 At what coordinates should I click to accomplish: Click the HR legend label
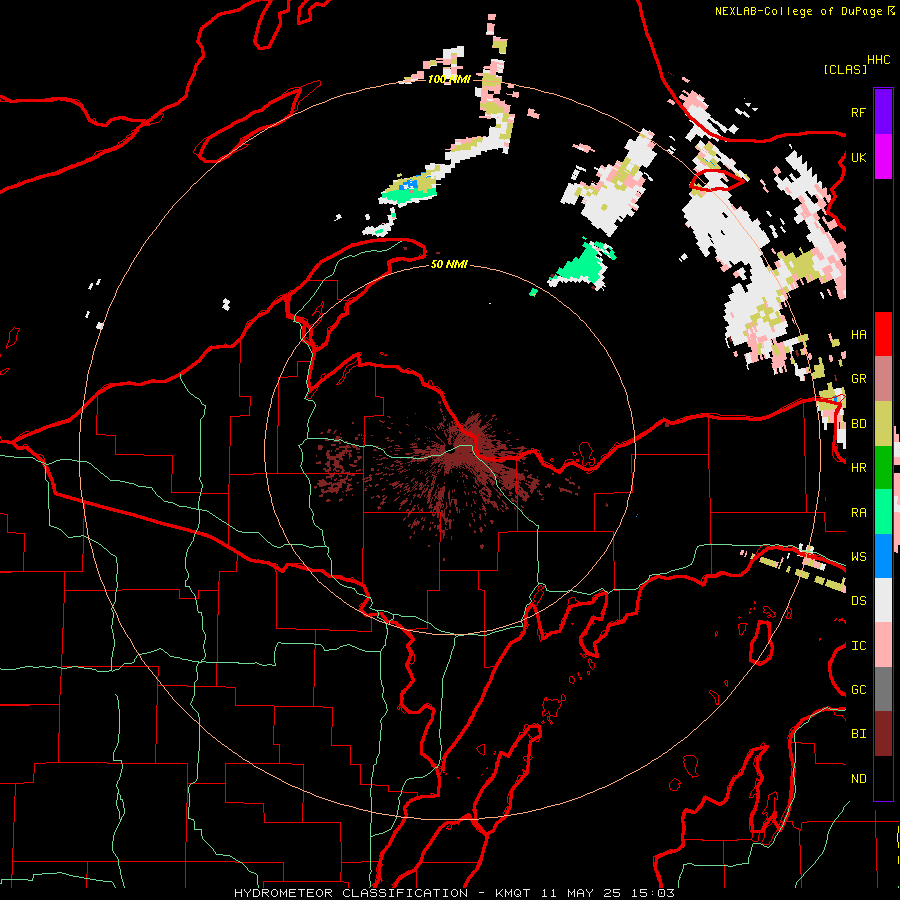coord(858,468)
